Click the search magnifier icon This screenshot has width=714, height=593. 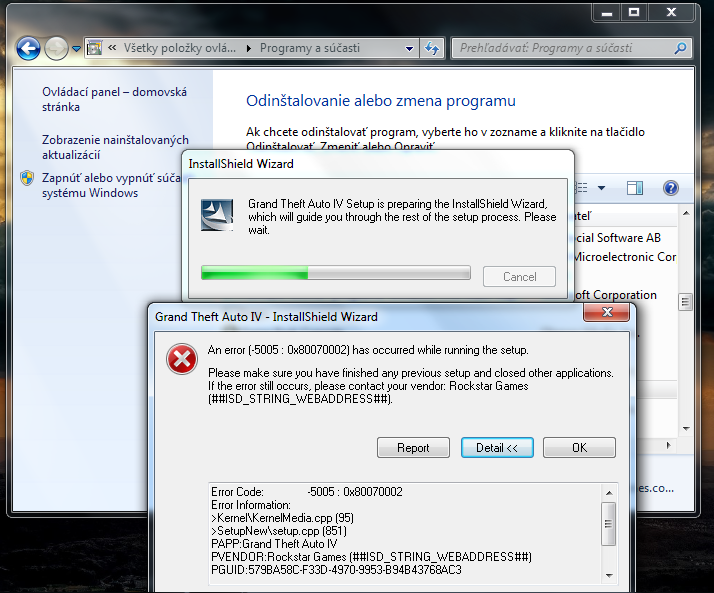[x=680, y=48]
